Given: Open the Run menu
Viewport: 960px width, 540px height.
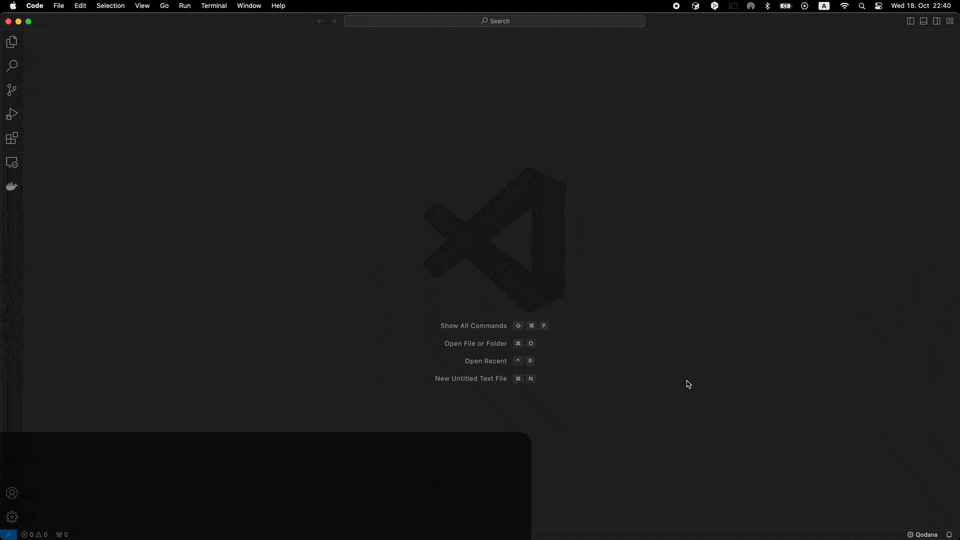Looking at the screenshot, I should pos(184,6).
